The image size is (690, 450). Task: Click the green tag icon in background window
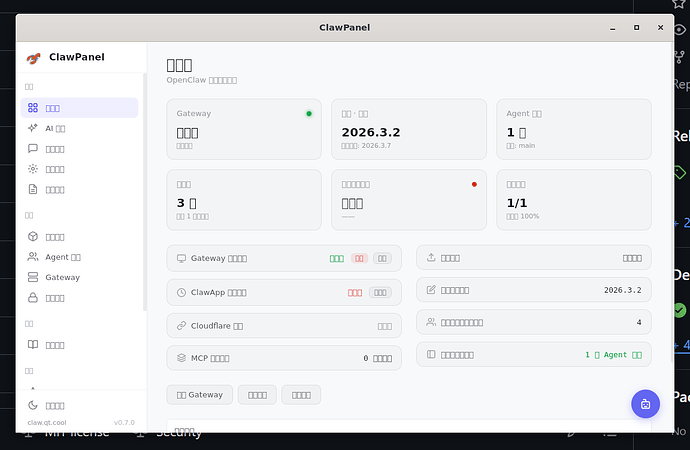pos(680,172)
